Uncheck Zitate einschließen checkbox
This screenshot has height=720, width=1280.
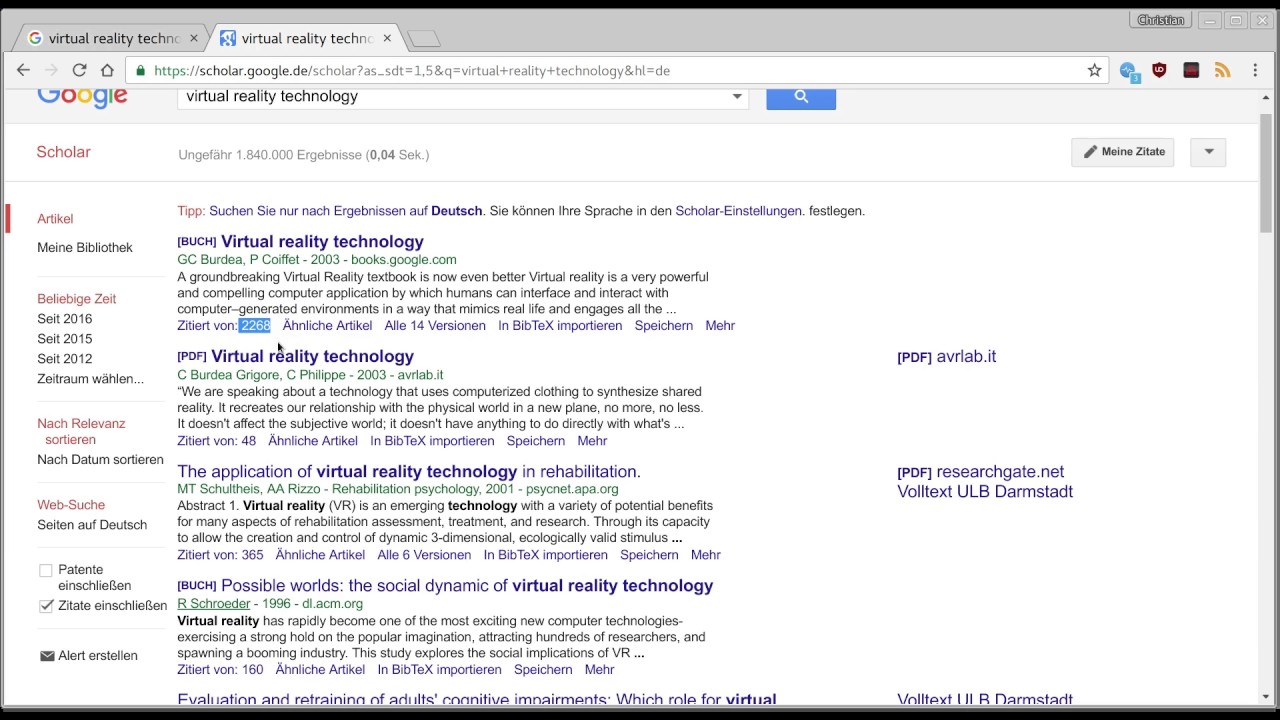46,605
